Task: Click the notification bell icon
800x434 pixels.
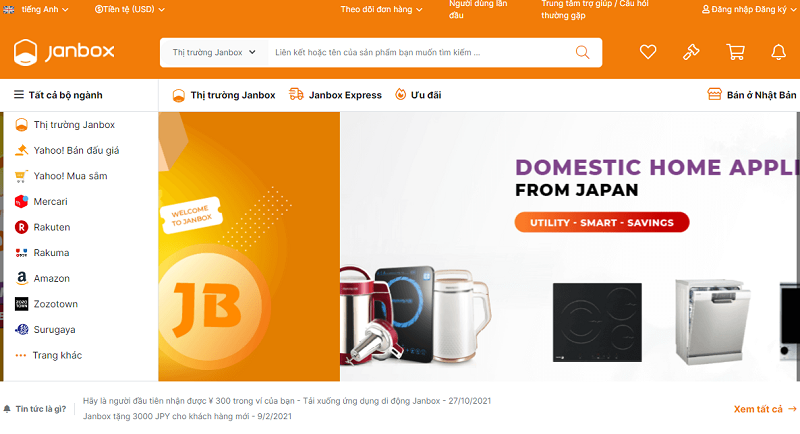Action: click(x=779, y=52)
